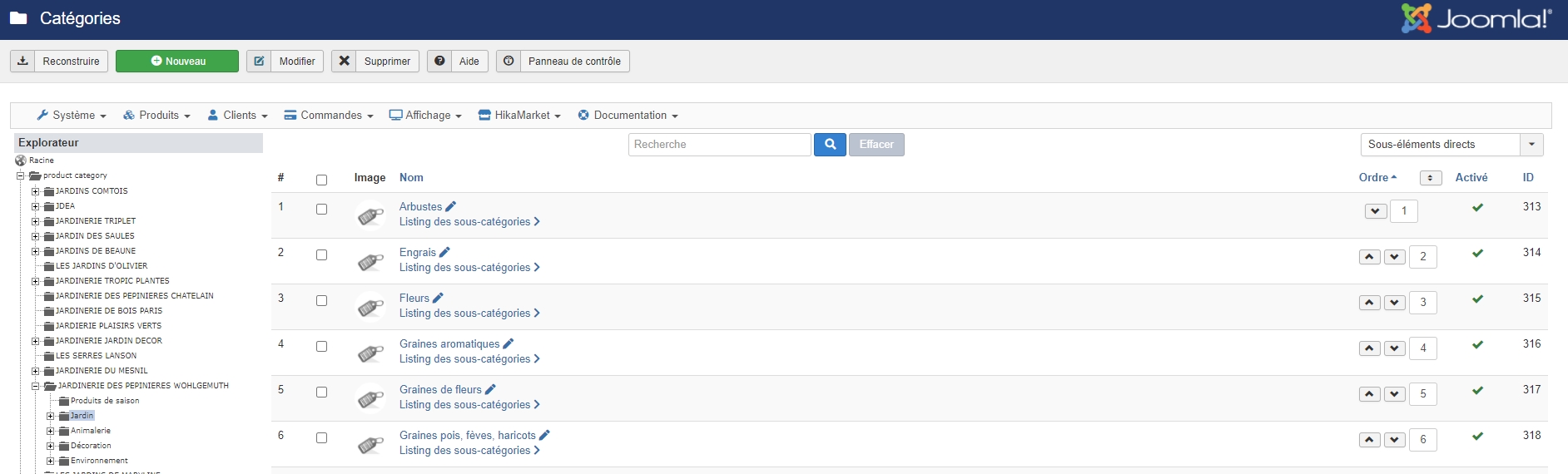Screen dimensions: 1568x474
Task: Click the Reconstruire button
Action: pos(59,62)
